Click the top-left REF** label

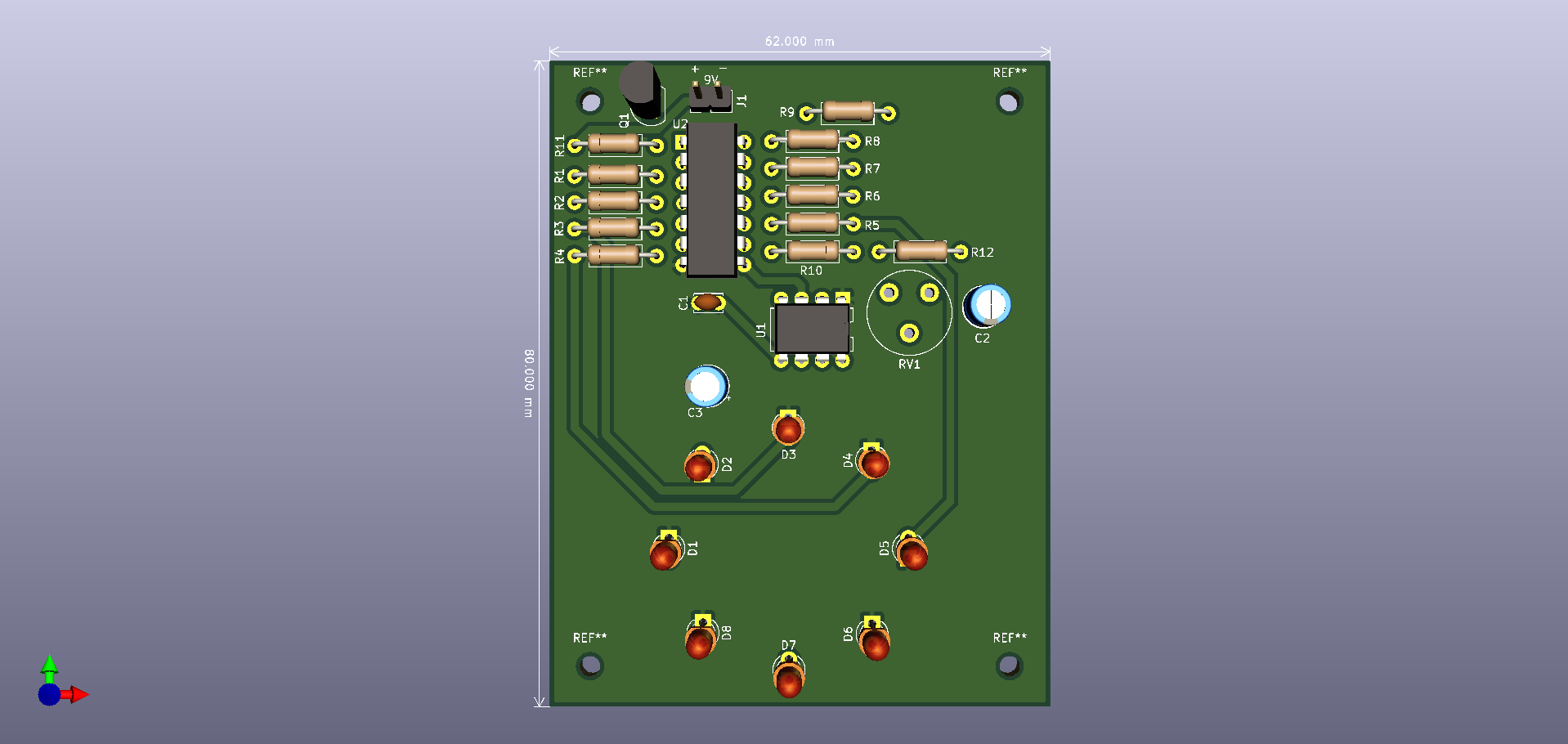click(590, 73)
